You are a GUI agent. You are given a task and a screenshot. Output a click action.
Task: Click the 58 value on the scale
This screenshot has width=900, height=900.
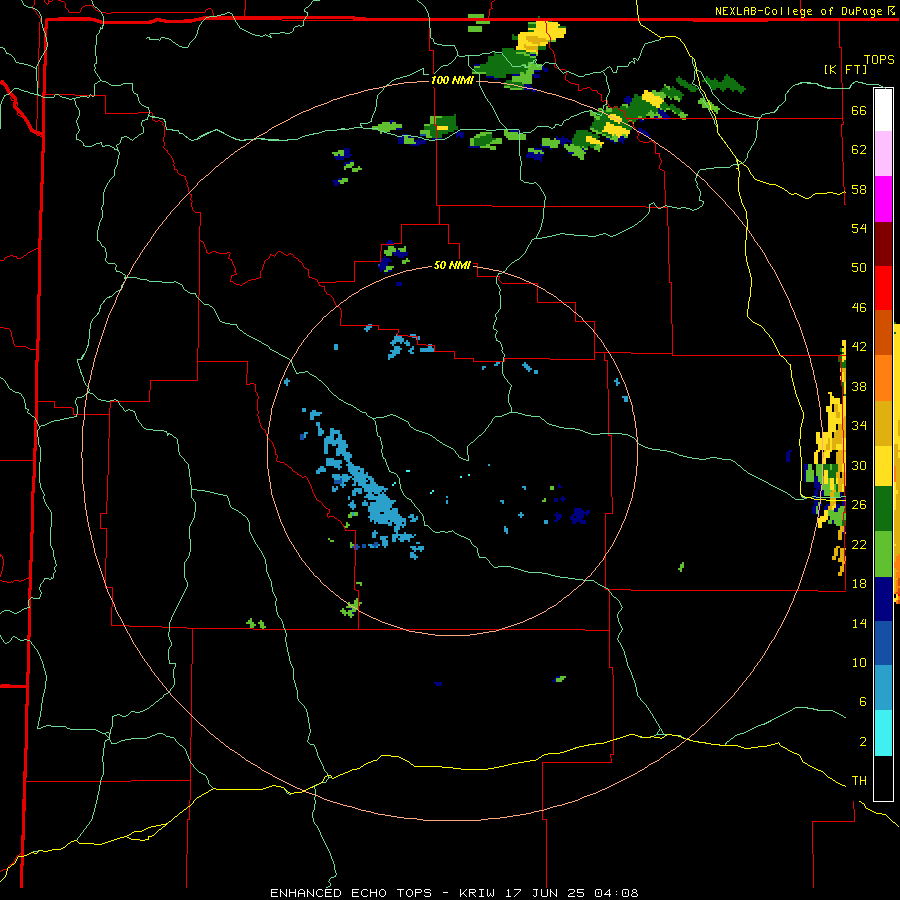pos(859,189)
